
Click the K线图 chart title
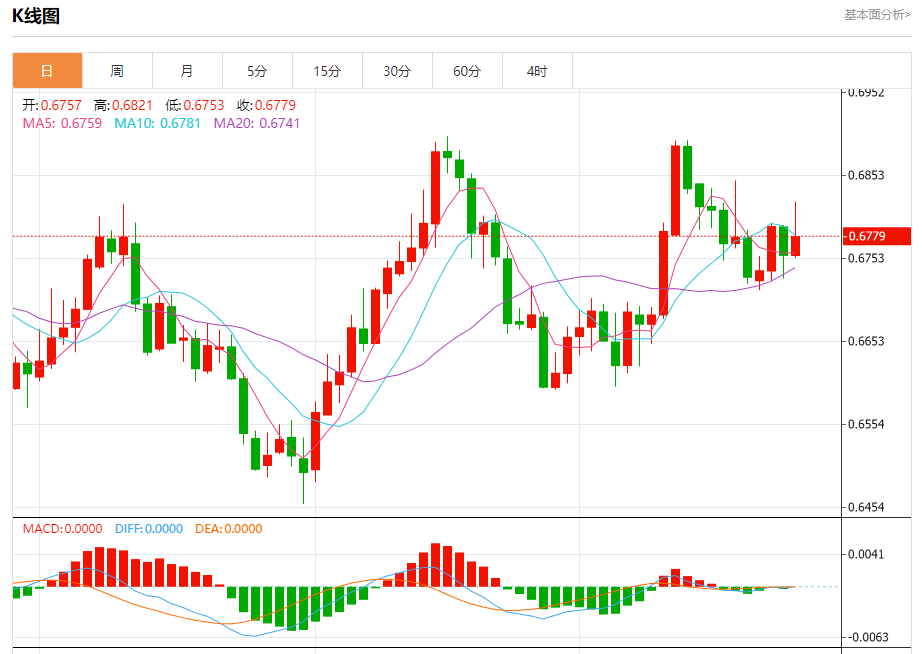(36, 15)
